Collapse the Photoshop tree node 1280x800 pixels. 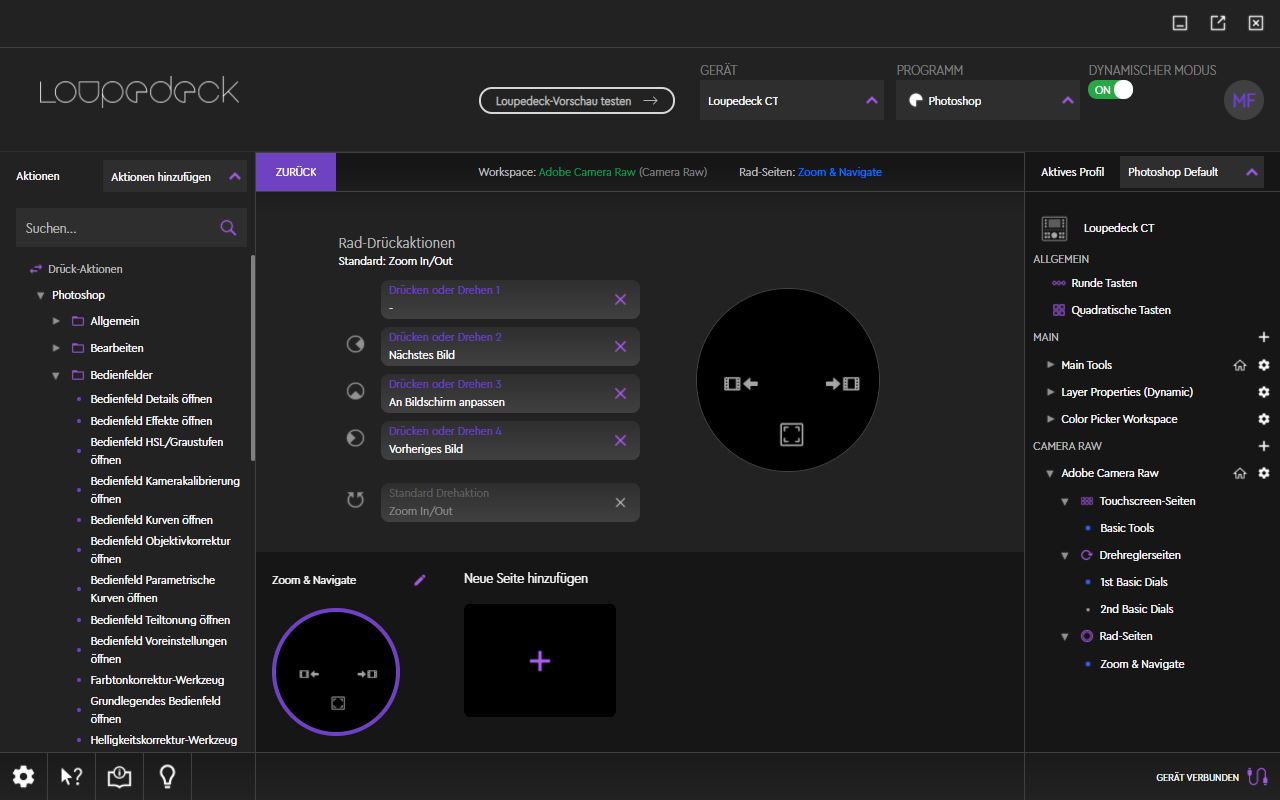coord(40,295)
